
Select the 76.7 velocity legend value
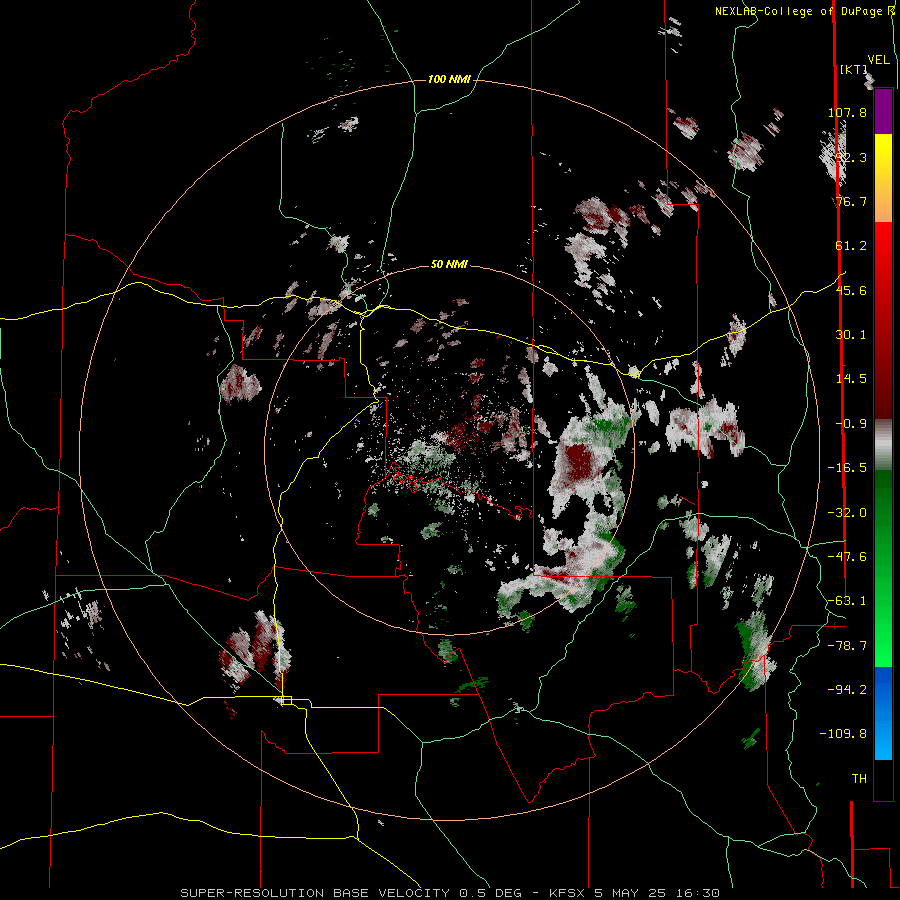[x=851, y=201]
